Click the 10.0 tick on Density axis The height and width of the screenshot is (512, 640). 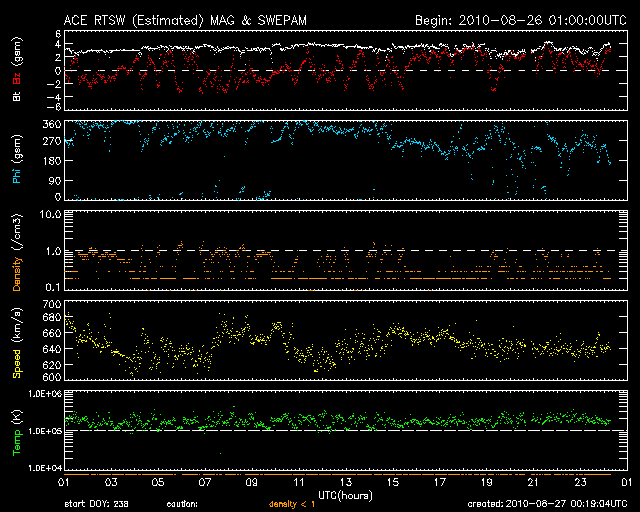(x=47, y=214)
